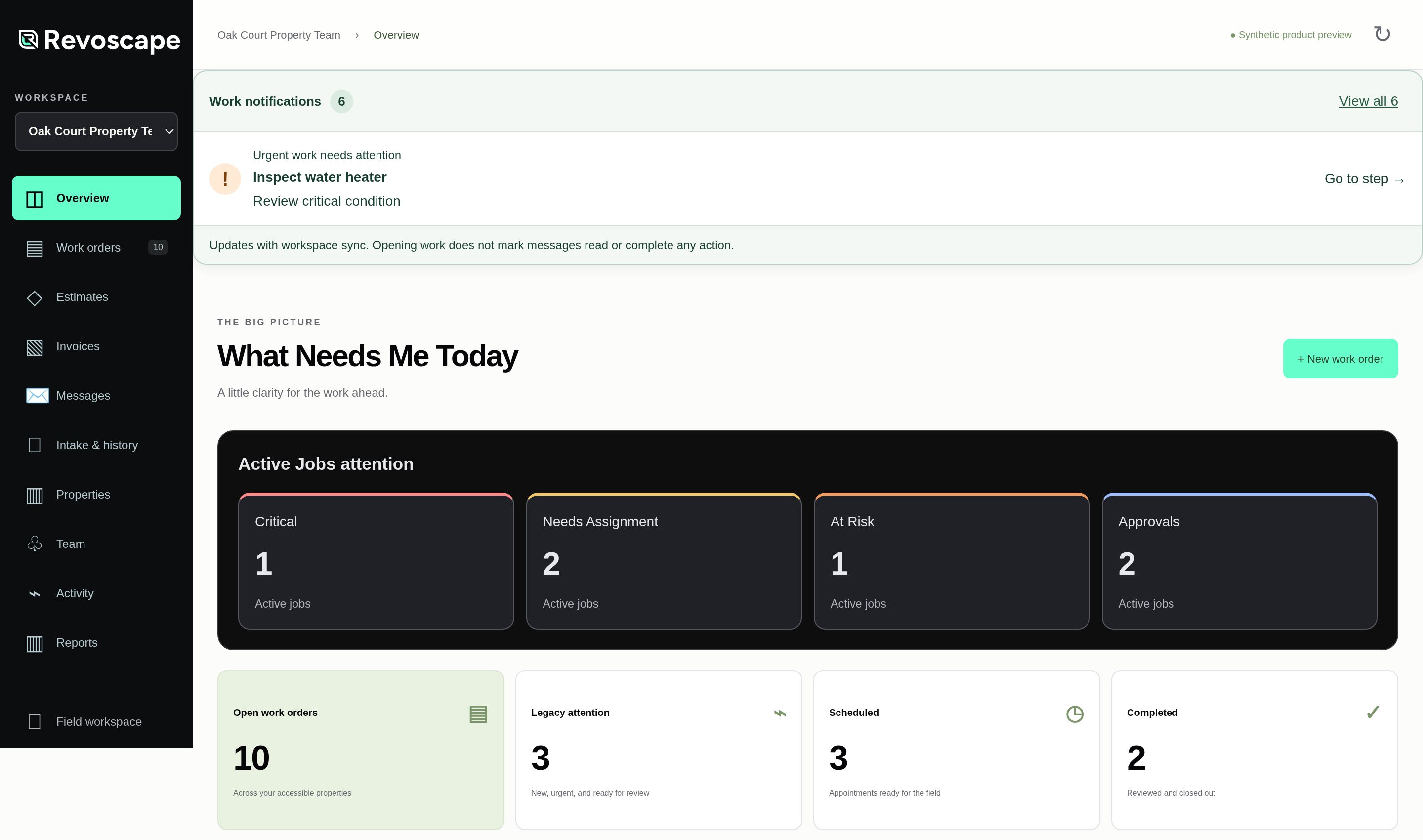Click the Work orders 10 badge
The image size is (1423, 840).
[x=158, y=247]
